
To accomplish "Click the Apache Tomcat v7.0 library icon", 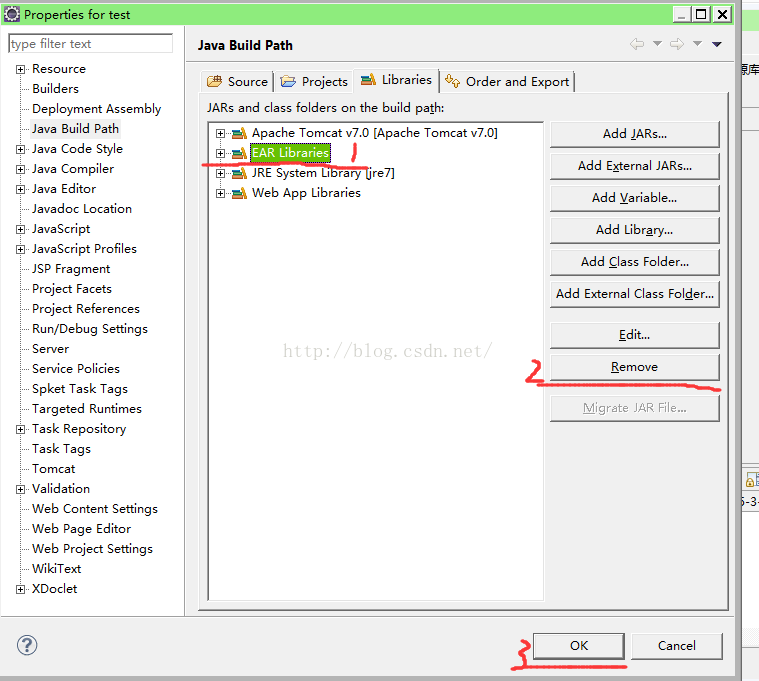I will [x=239, y=133].
